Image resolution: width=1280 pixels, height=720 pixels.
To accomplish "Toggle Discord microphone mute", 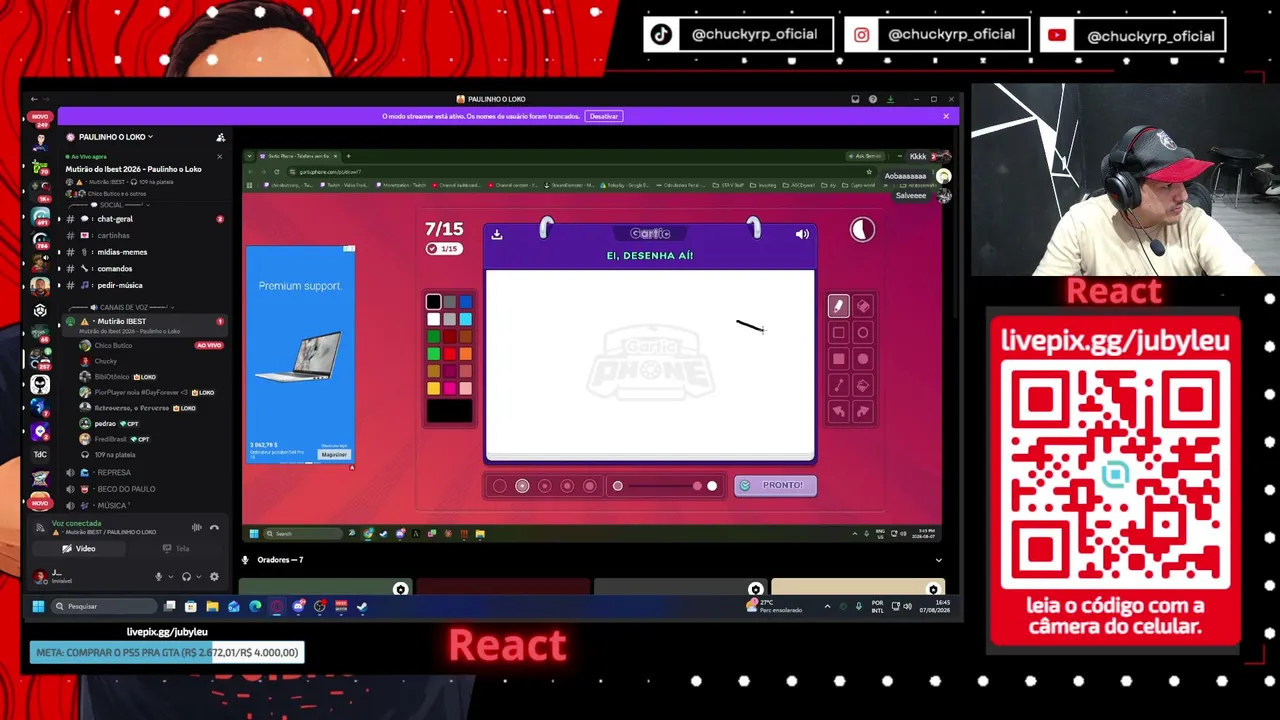I will [x=158, y=577].
